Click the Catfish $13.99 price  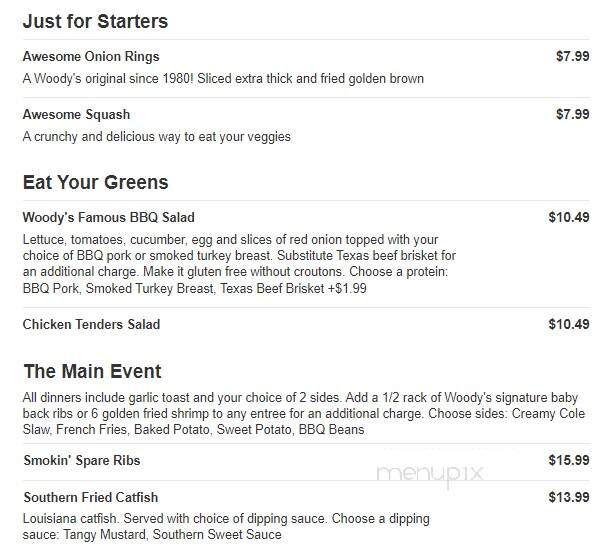569,497
